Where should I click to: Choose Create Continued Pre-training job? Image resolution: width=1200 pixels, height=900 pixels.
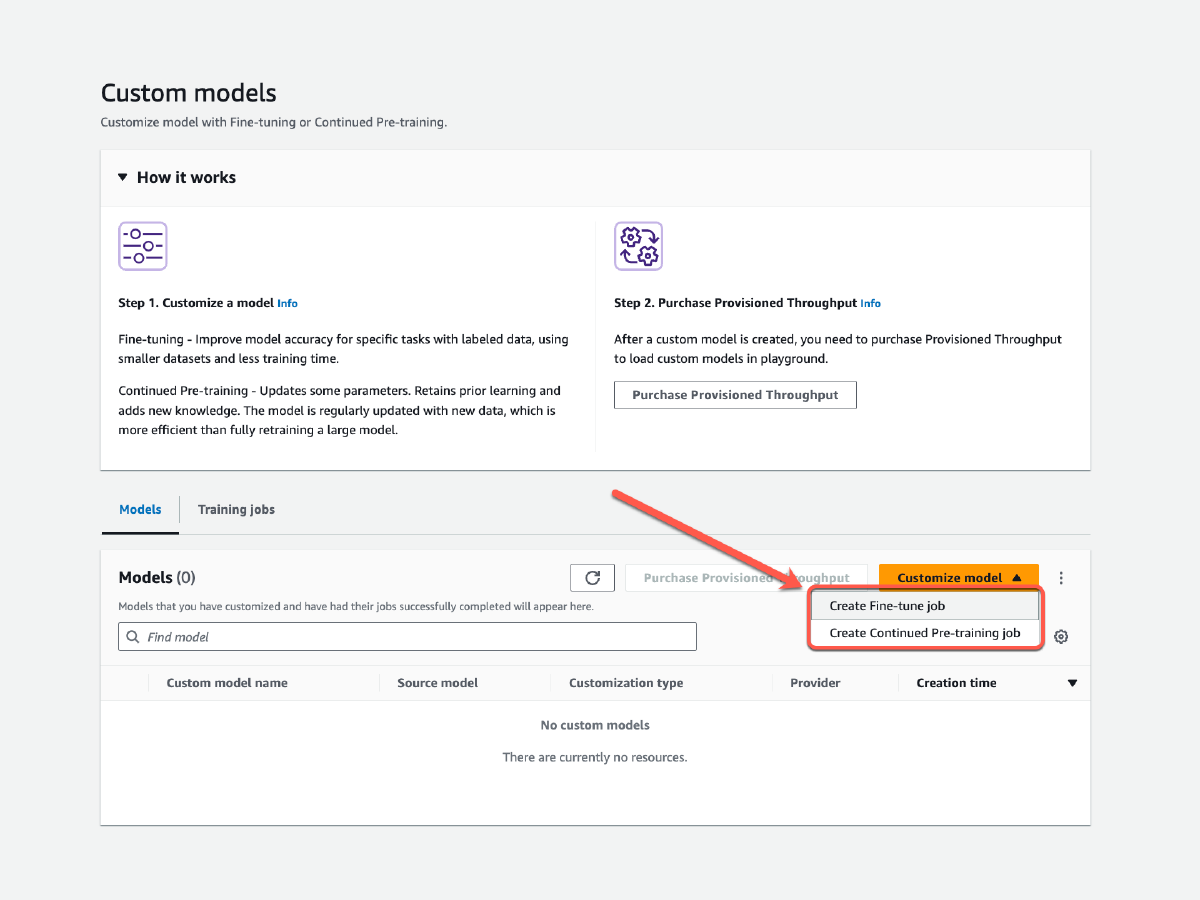click(x=925, y=633)
